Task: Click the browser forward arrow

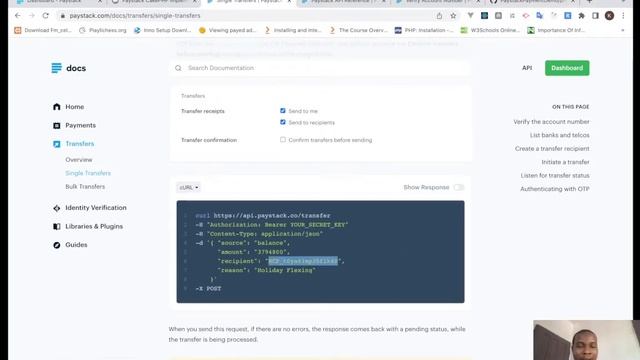Action: [32, 16]
